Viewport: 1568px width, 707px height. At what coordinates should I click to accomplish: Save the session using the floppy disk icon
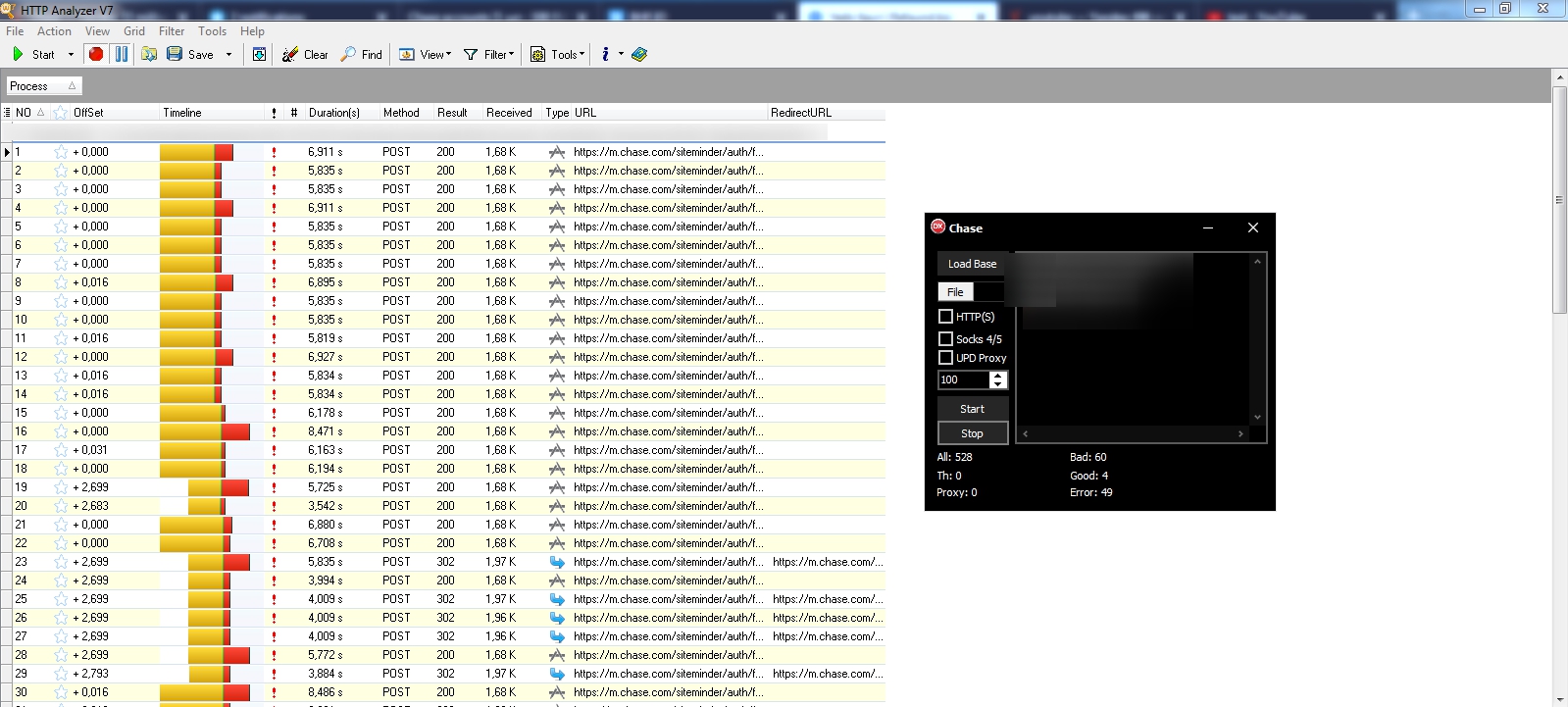[175, 55]
